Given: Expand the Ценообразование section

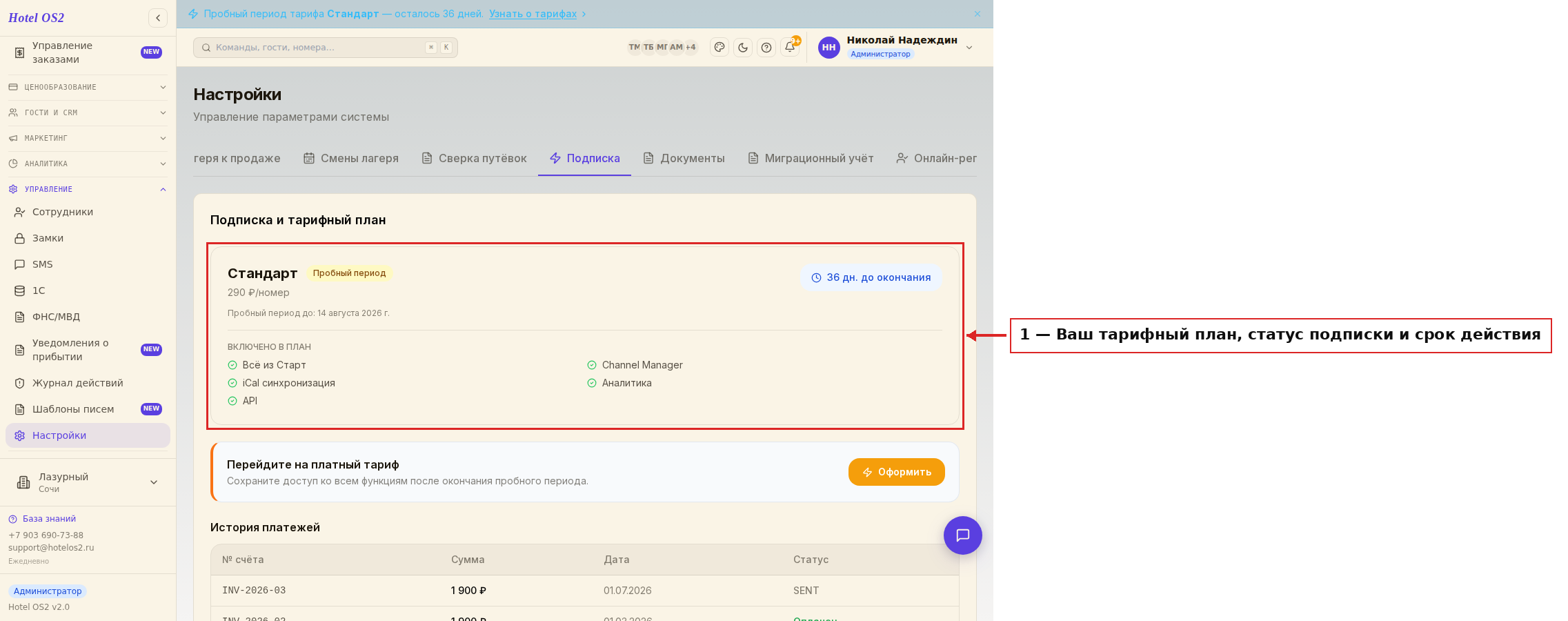Looking at the screenshot, I should 88,87.
